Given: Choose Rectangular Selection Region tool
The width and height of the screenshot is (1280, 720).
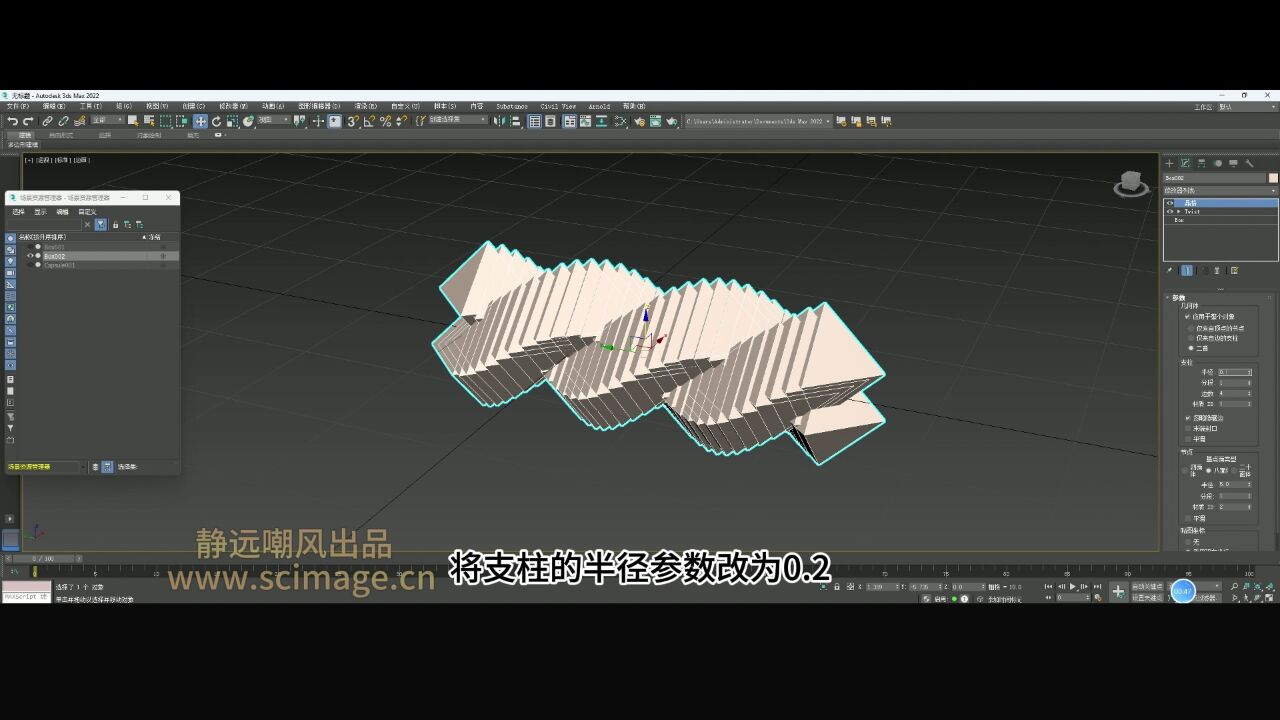Looking at the screenshot, I should tap(165, 121).
